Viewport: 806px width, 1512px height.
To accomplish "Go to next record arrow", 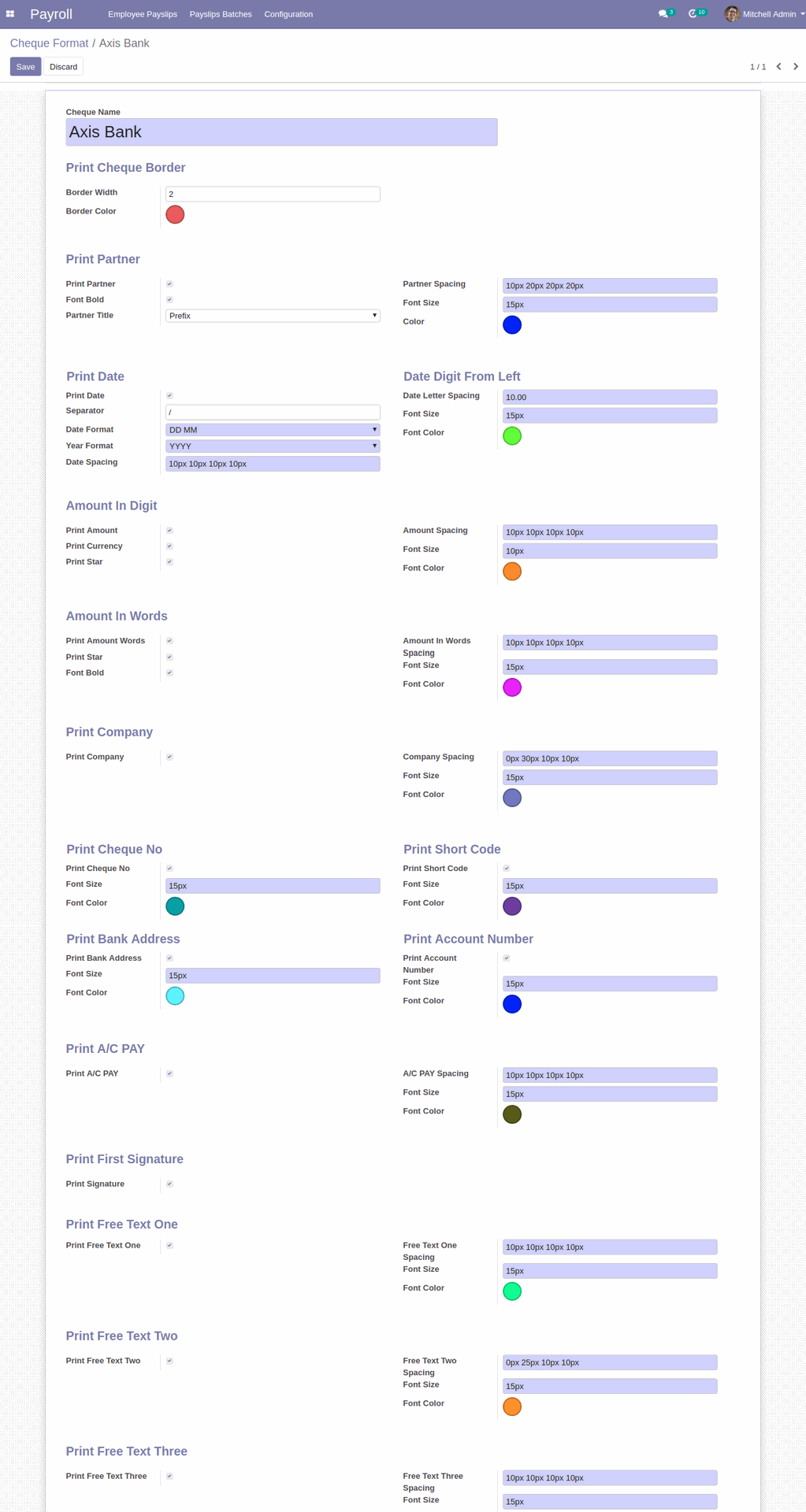I will pyautogui.click(x=796, y=67).
